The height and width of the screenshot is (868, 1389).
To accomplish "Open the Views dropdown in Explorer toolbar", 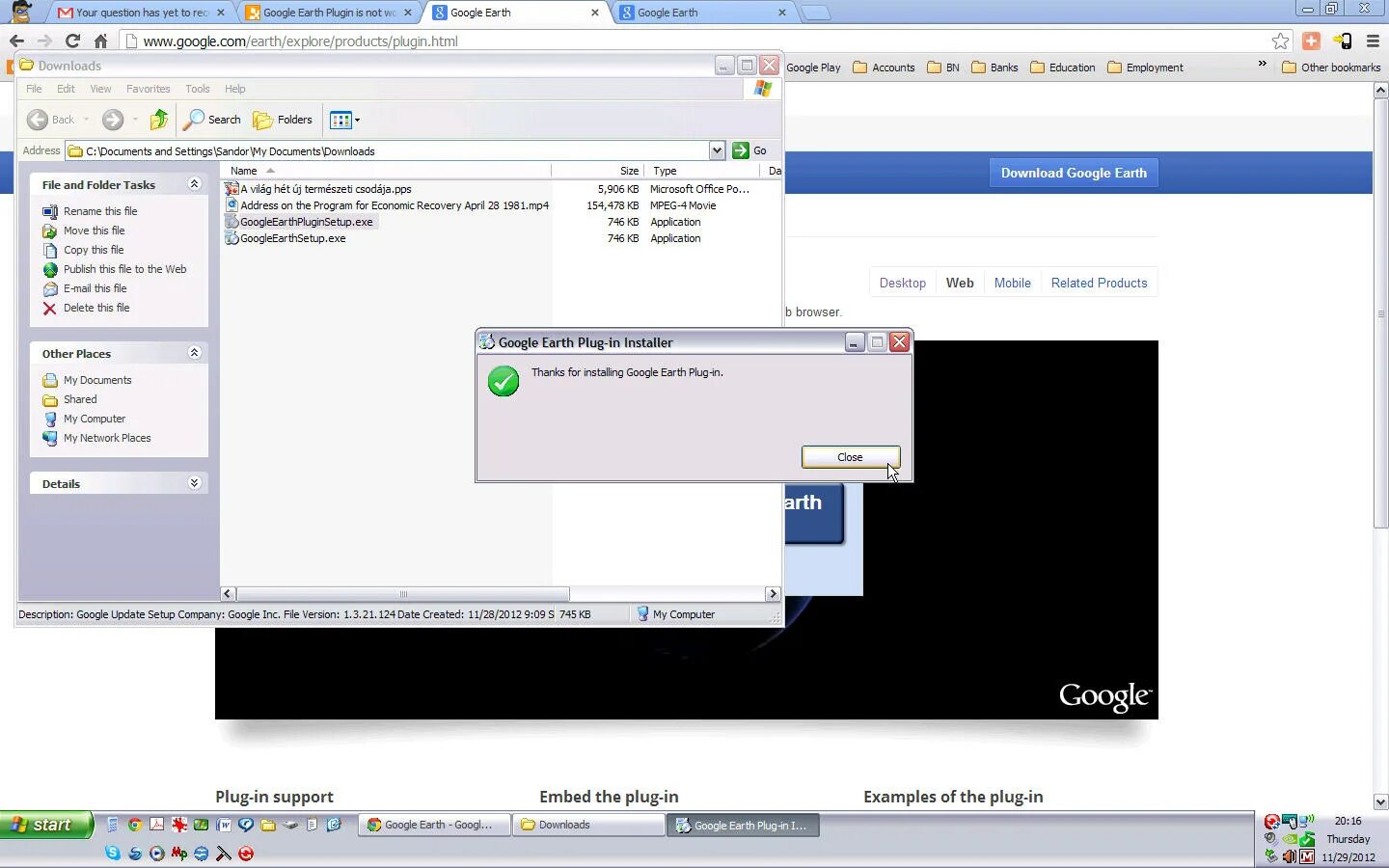I will (x=344, y=120).
